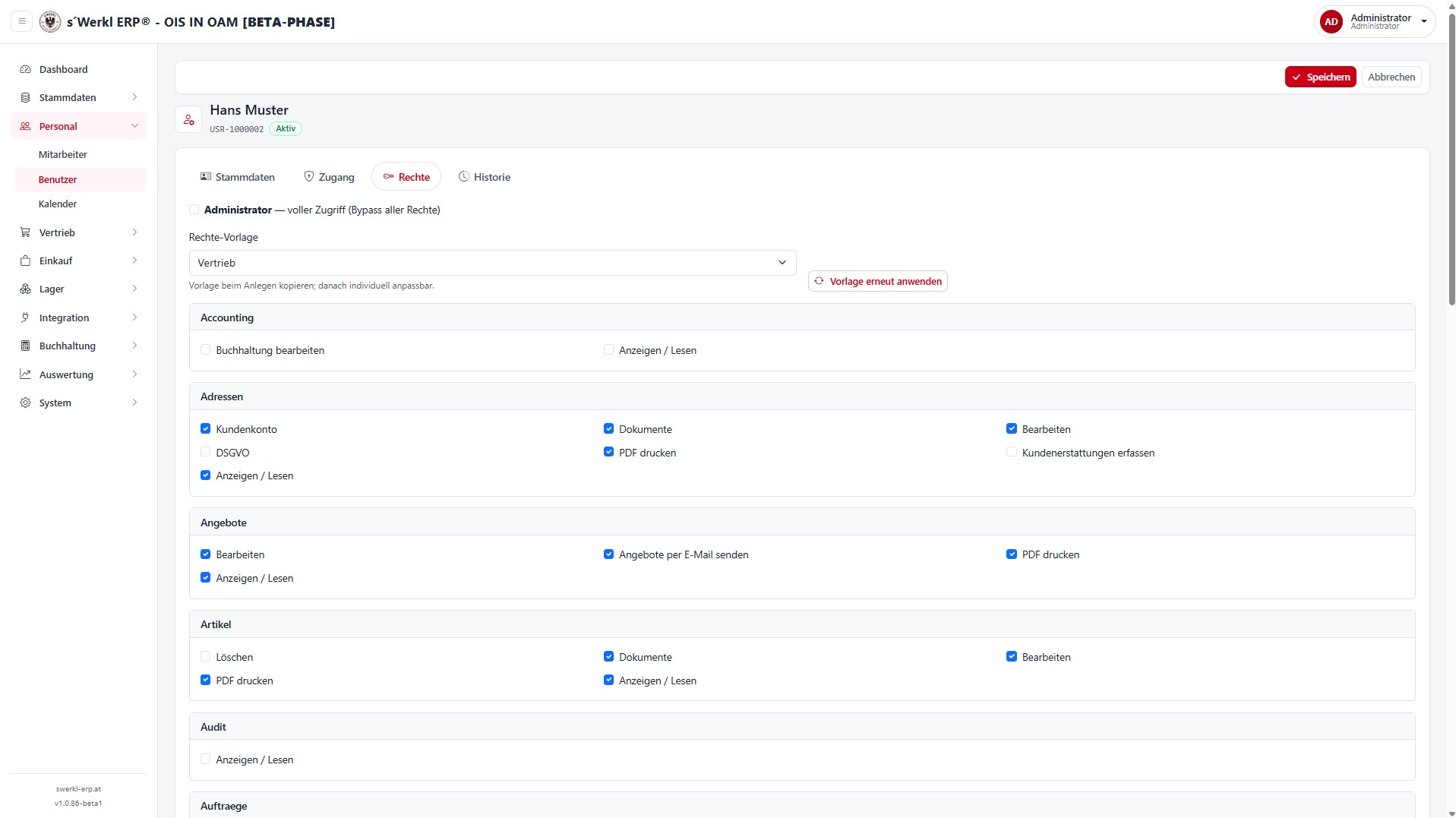
Task: Click the Auswertung chart icon
Action: (25, 374)
